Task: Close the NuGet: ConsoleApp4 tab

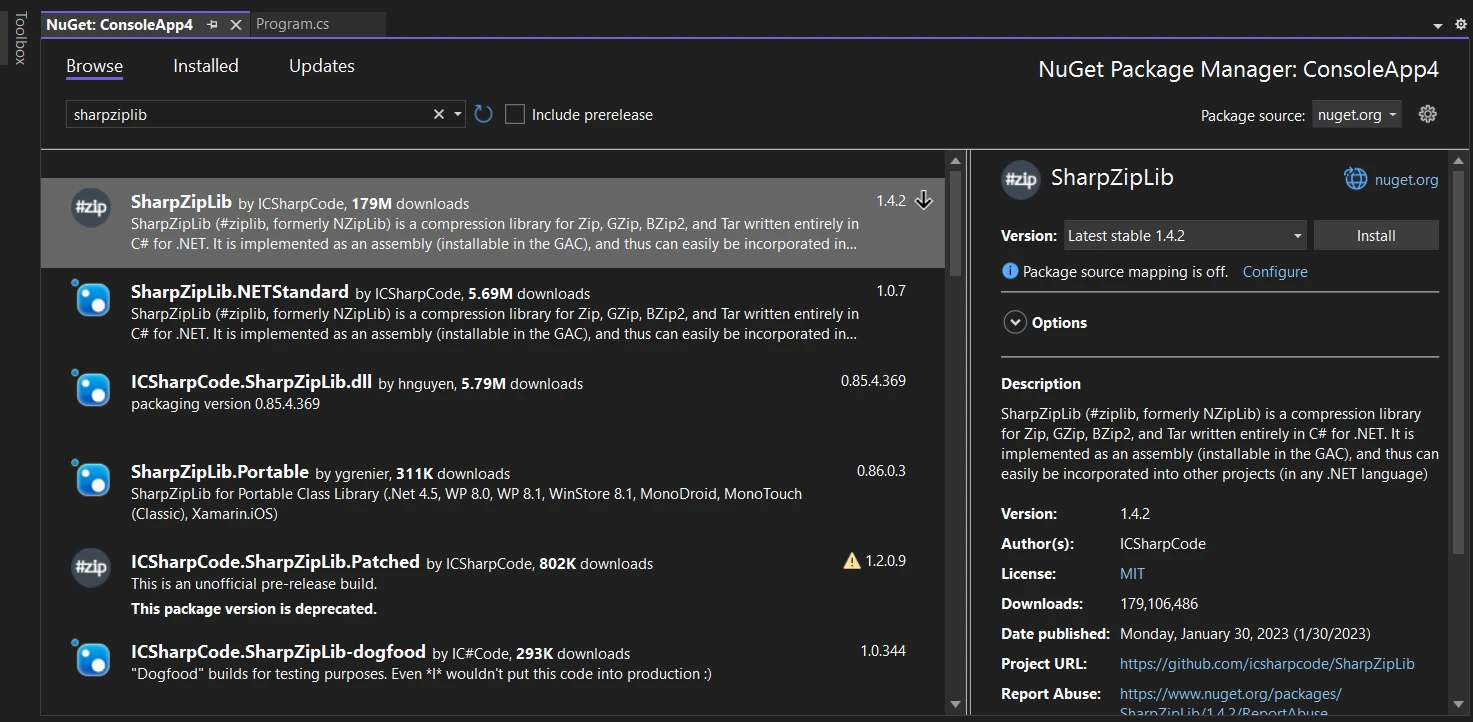Action: click(x=236, y=24)
